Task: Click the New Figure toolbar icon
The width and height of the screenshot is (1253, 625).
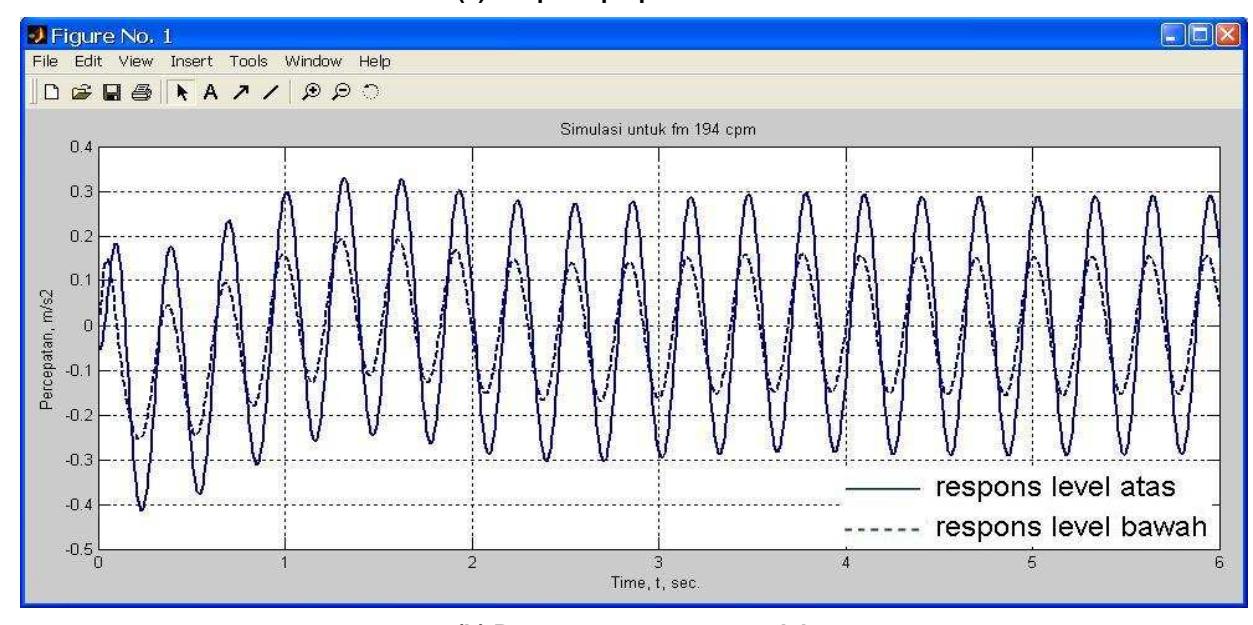Action: [51, 91]
